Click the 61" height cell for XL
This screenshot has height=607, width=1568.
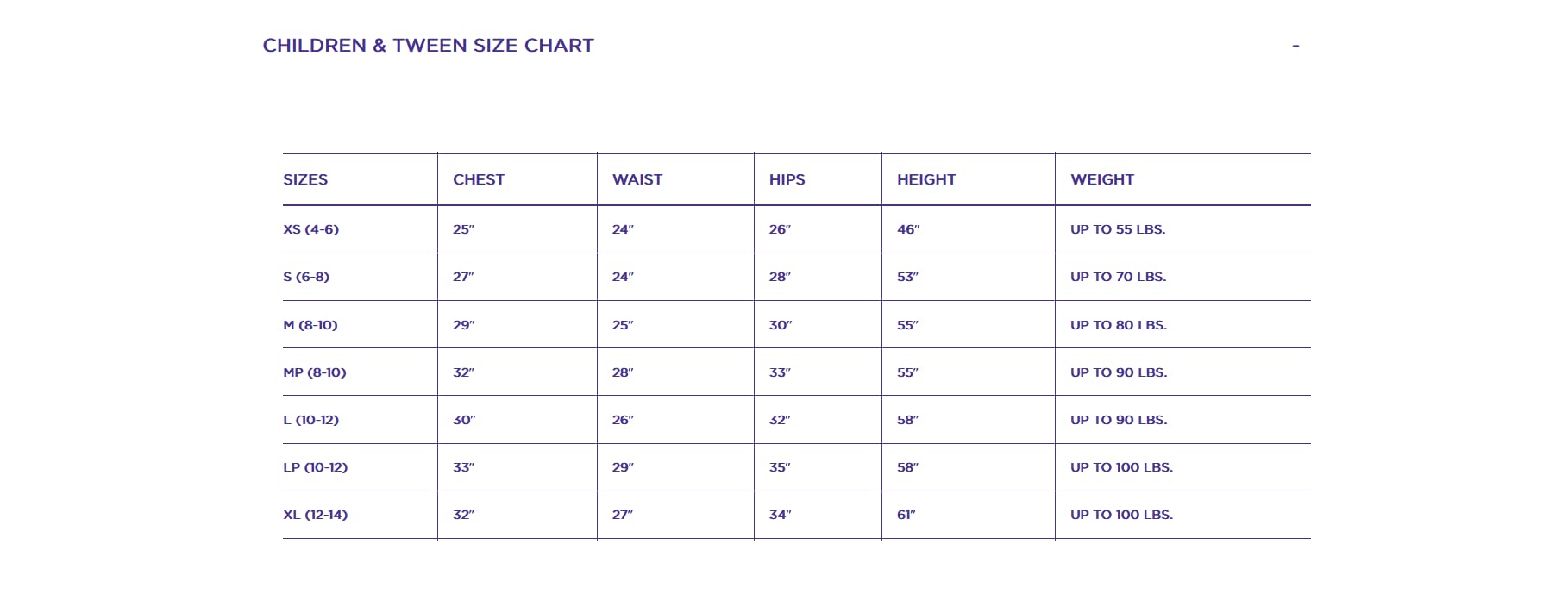(x=906, y=515)
